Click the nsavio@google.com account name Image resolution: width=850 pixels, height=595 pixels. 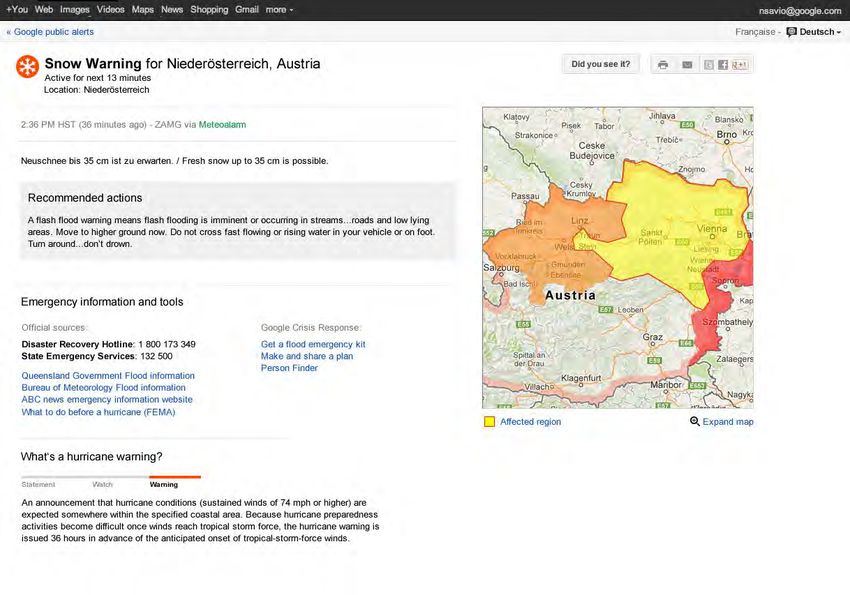click(800, 10)
